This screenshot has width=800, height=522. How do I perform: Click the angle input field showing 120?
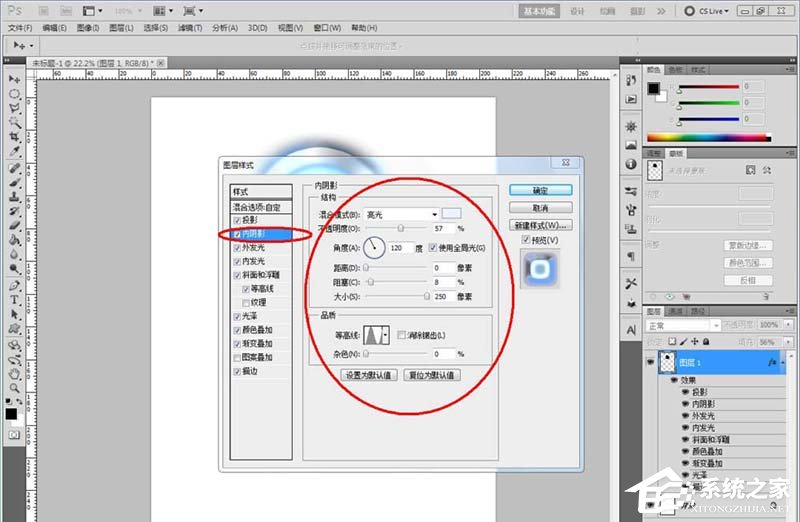(x=400, y=248)
